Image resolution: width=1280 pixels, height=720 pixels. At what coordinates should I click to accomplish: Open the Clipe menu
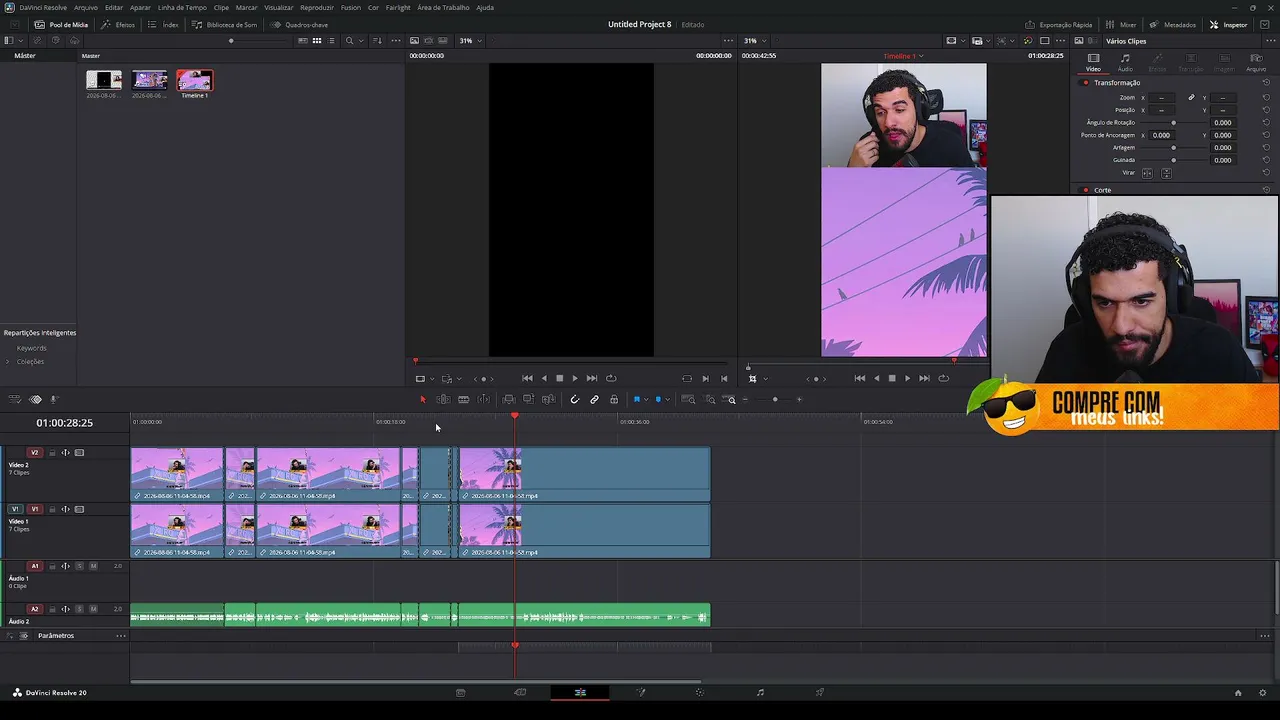point(221,7)
